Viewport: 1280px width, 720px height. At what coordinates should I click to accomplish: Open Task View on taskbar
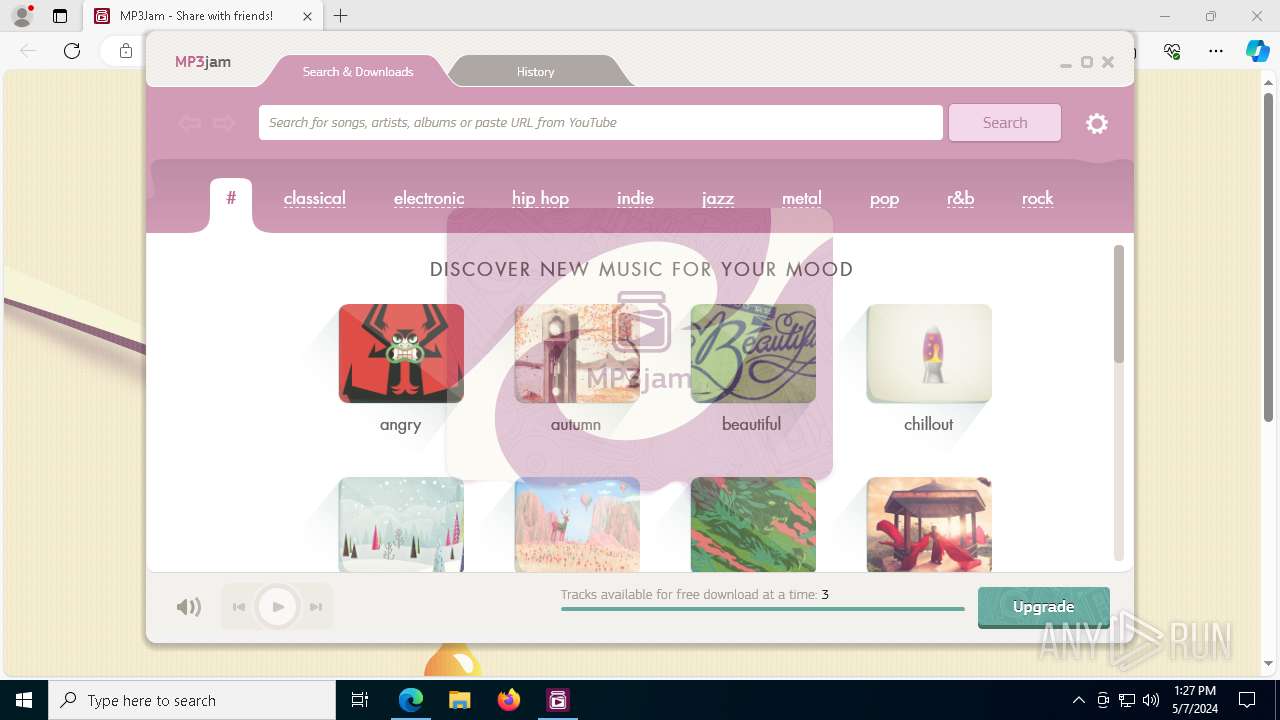pos(360,700)
